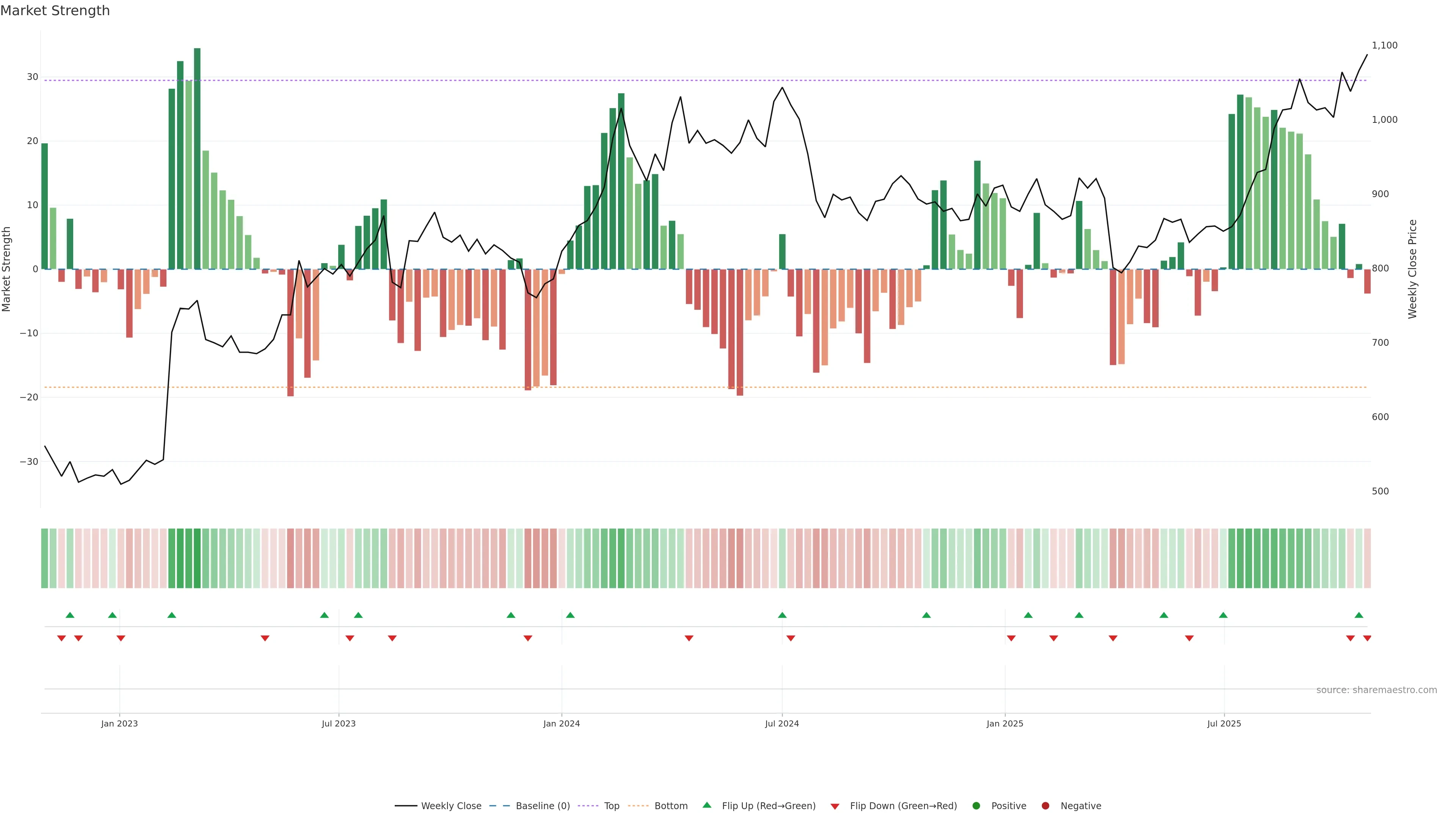Click the Flip Up legend triangle icon

(706, 805)
